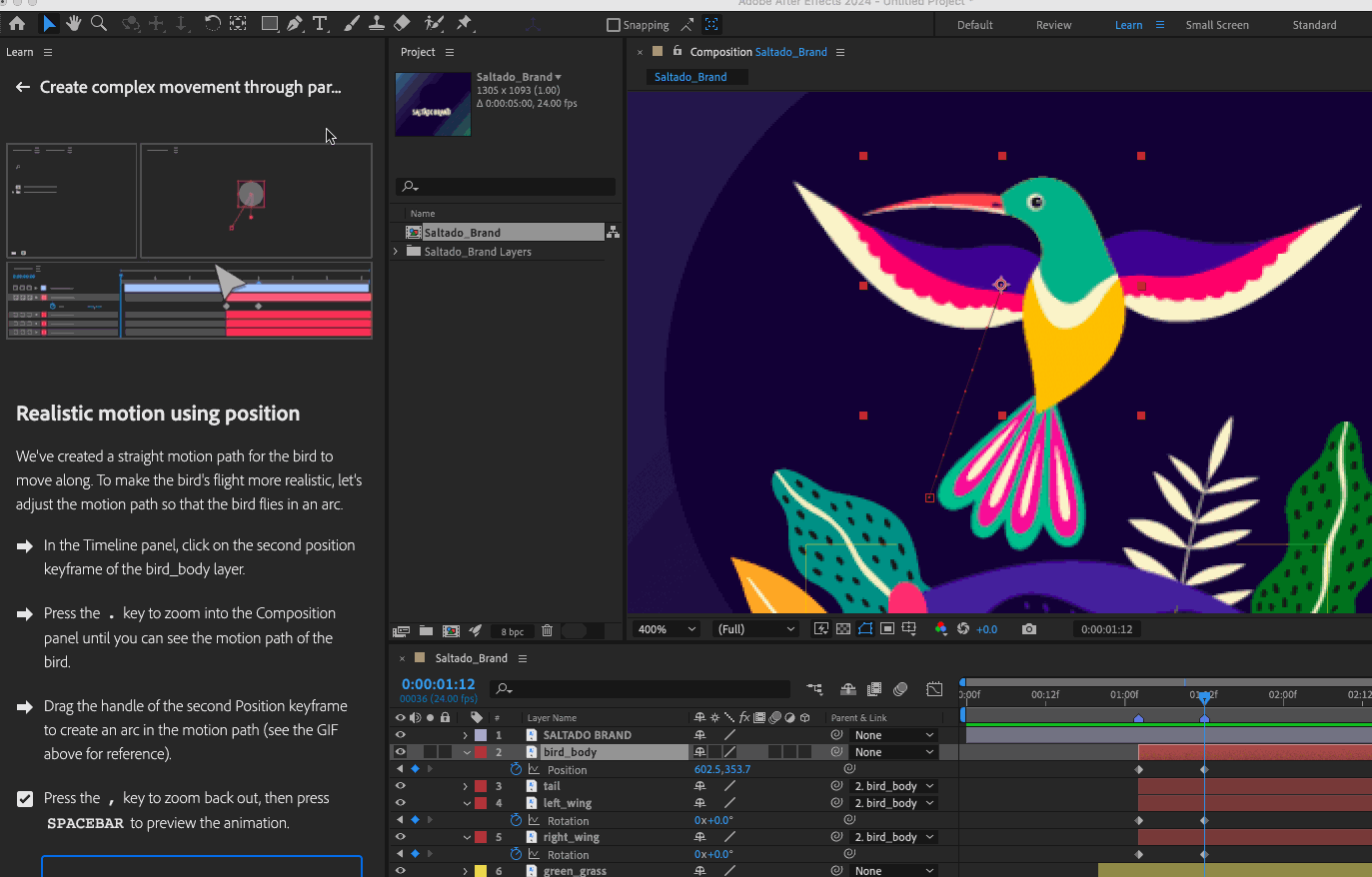Select the Selection arrow tool
The height and width of the screenshot is (877, 1372).
49,23
